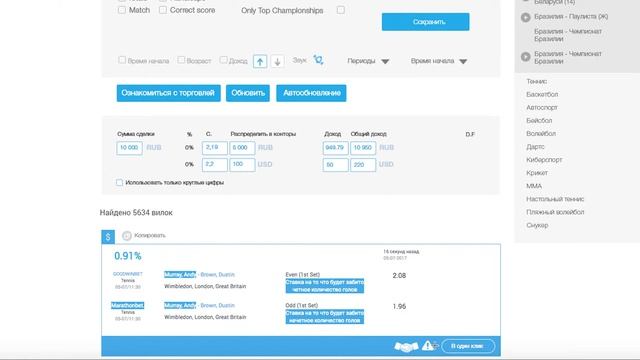640x360 pixels.
Task: Click the warning triangle icon
Action: click(x=428, y=346)
